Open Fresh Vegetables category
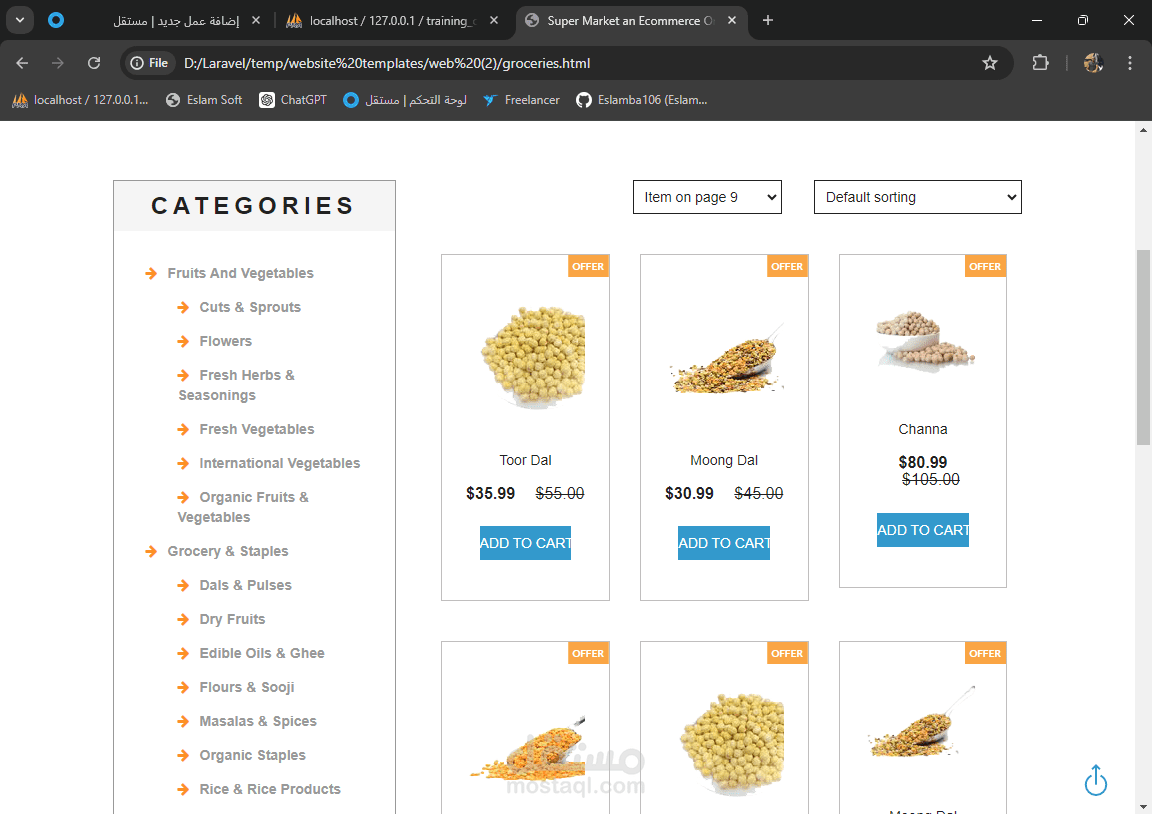 click(256, 429)
